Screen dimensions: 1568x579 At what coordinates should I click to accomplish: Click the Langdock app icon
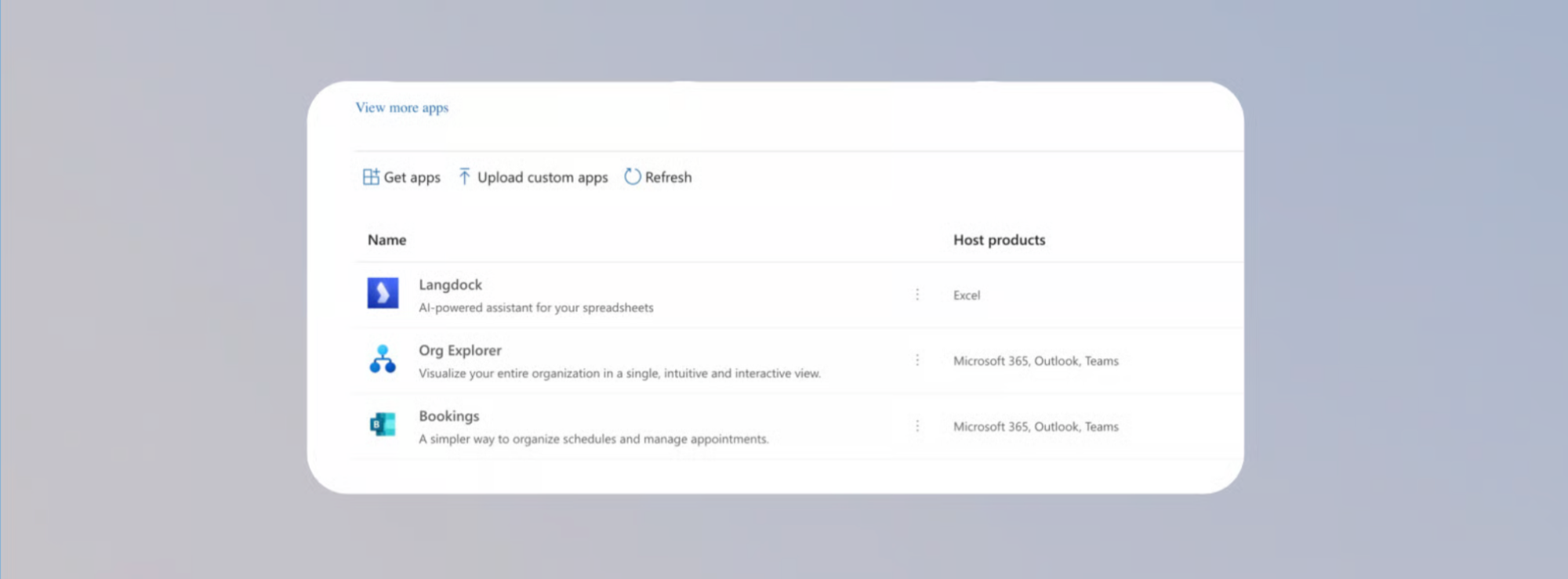383,293
